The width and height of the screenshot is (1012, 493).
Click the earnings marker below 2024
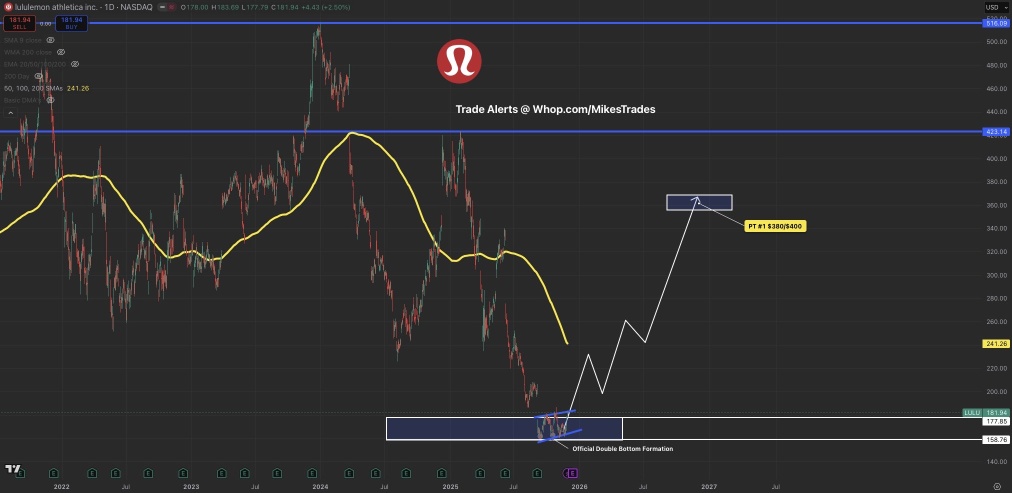(x=312, y=473)
